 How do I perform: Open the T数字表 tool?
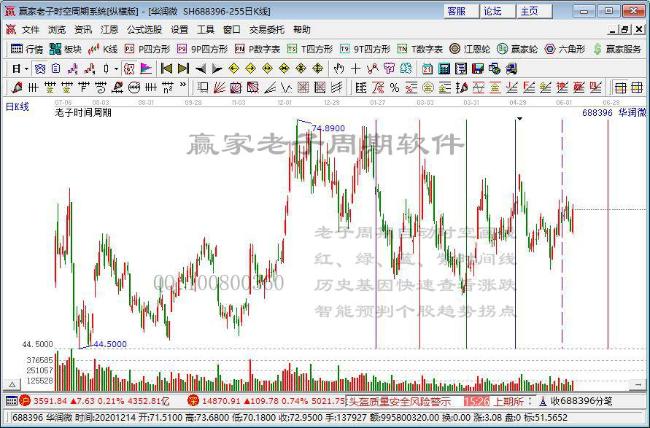tap(420, 49)
